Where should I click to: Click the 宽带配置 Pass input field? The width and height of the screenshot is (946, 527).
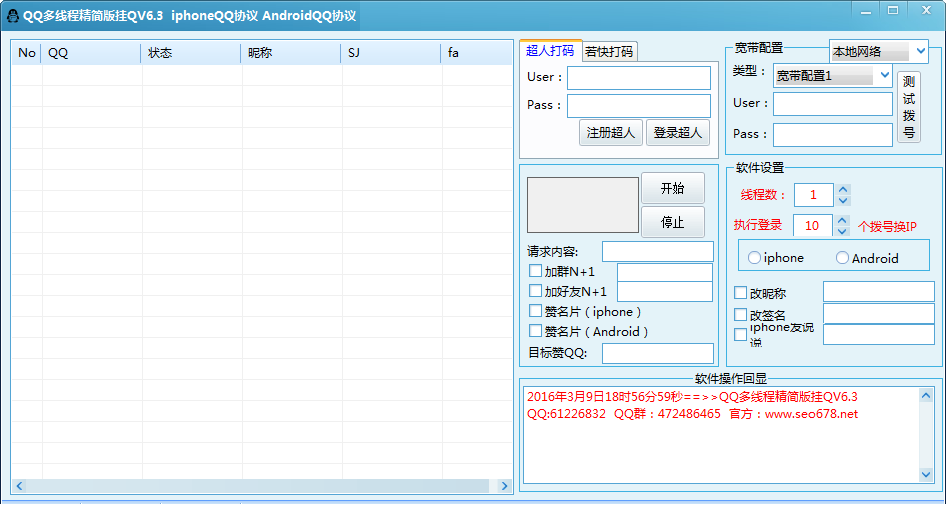tap(833, 134)
